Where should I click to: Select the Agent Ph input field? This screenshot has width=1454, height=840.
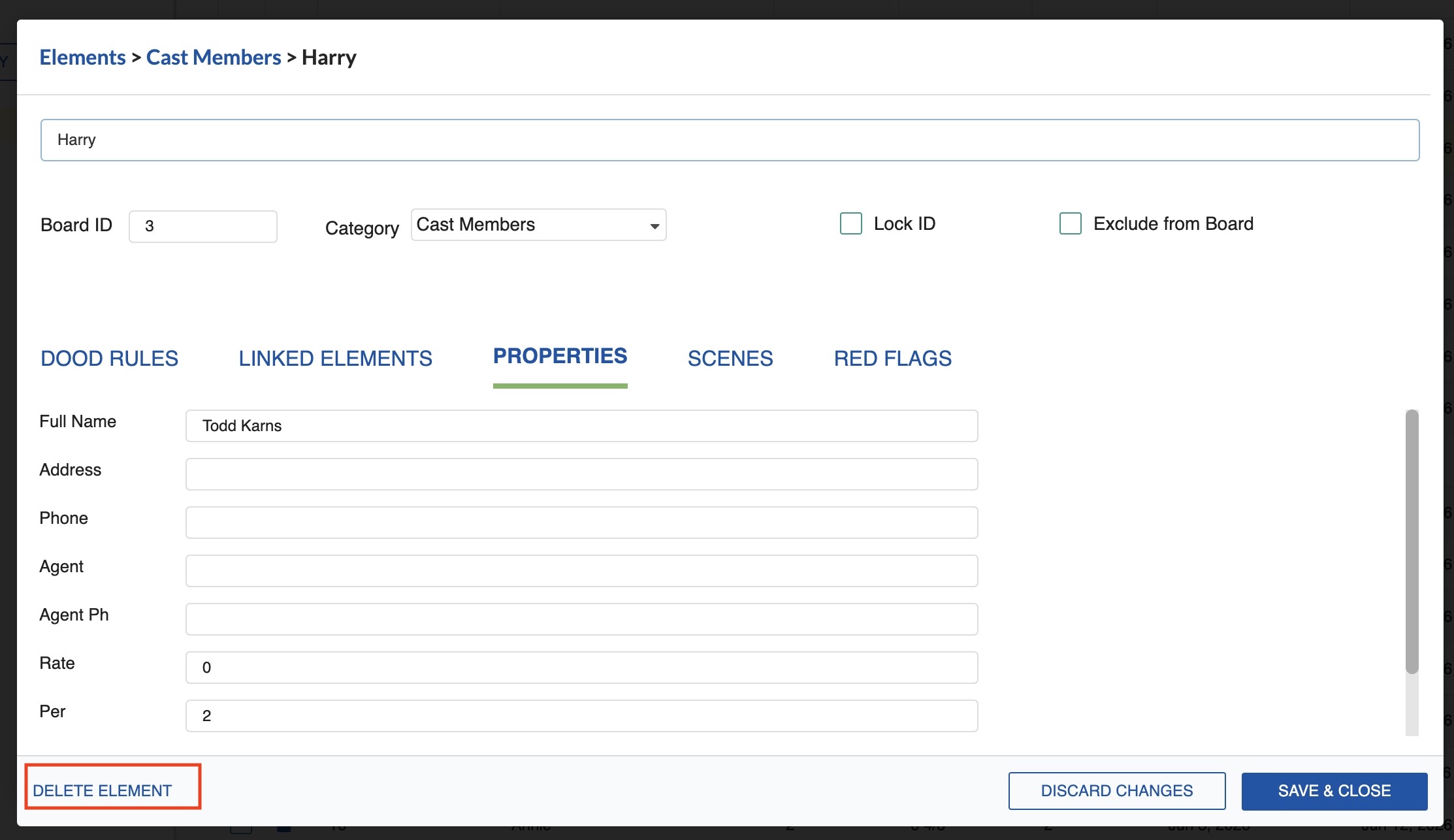pos(581,619)
